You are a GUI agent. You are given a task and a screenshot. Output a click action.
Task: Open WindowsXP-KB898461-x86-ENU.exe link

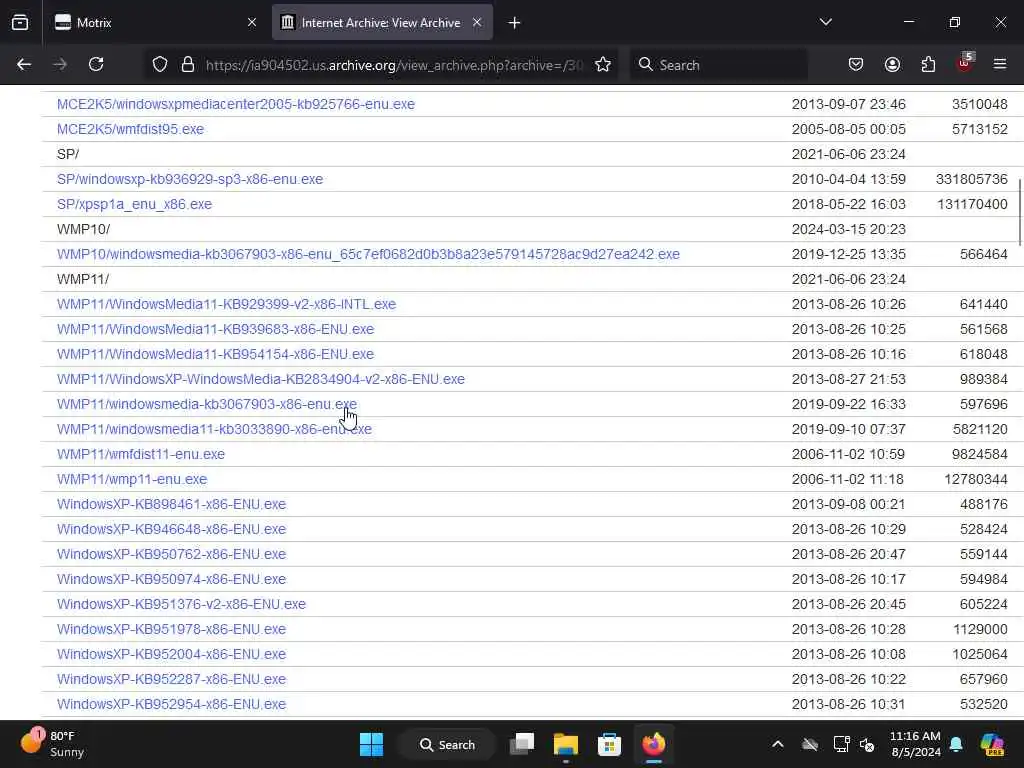(171, 504)
